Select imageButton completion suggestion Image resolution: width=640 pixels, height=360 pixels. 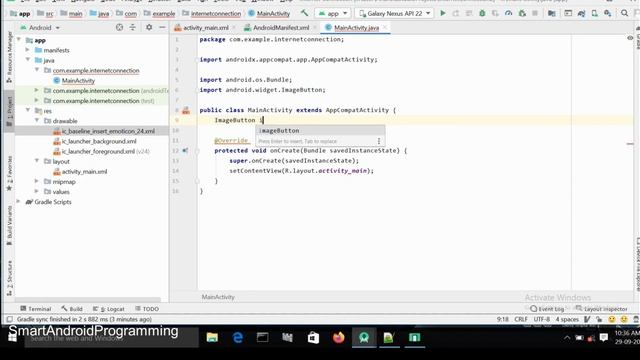[x=320, y=131]
